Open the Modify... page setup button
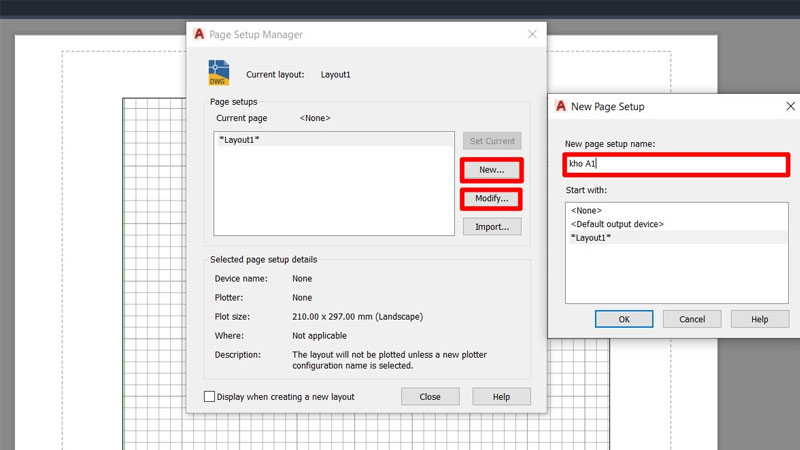Image resolution: width=800 pixels, height=450 pixels. (491, 198)
